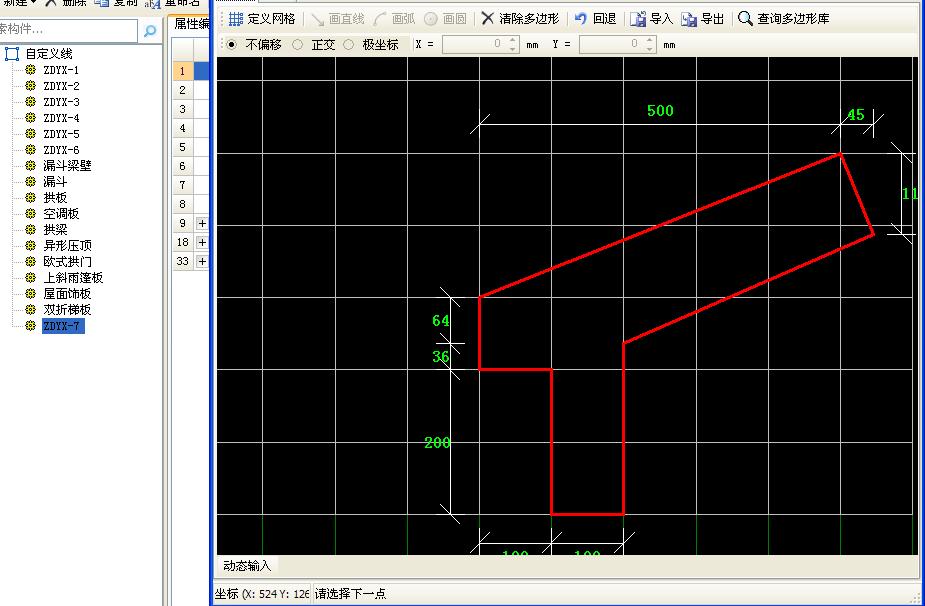925x606 pixels.
Task: Click row number 1 in property table
Action: pyautogui.click(x=183, y=71)
